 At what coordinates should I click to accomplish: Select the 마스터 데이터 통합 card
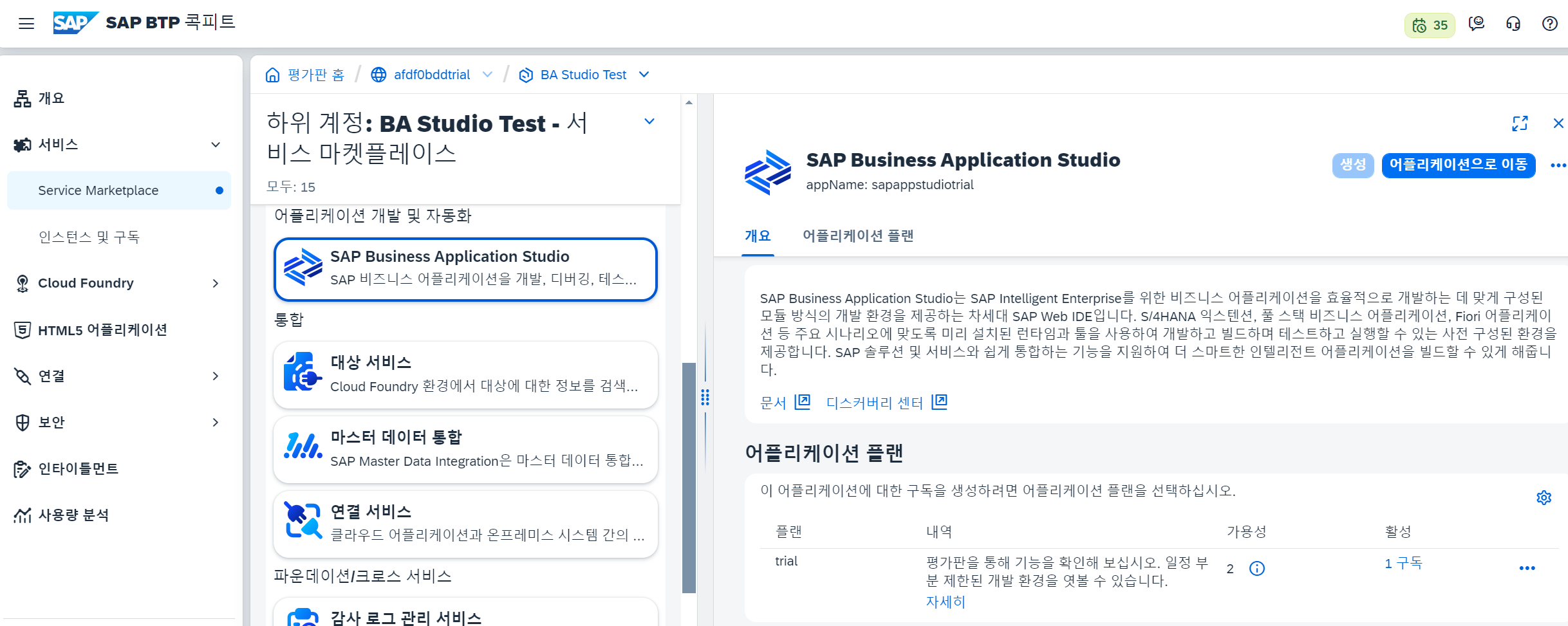tap(465, 450)
